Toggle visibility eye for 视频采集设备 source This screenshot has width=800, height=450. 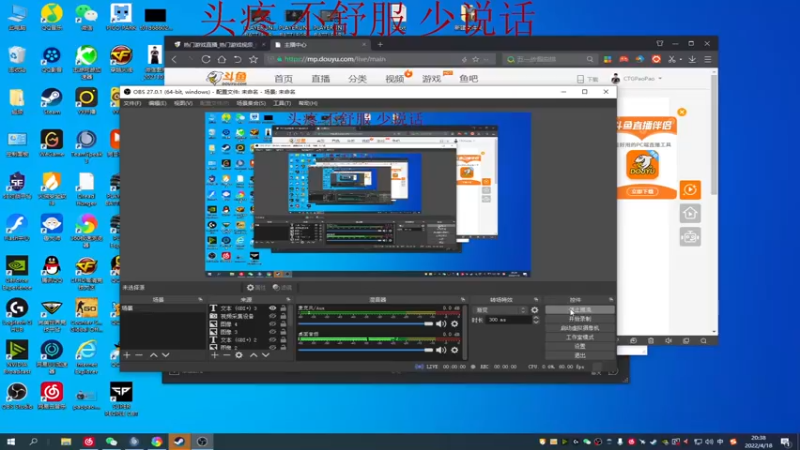(272, 316)
